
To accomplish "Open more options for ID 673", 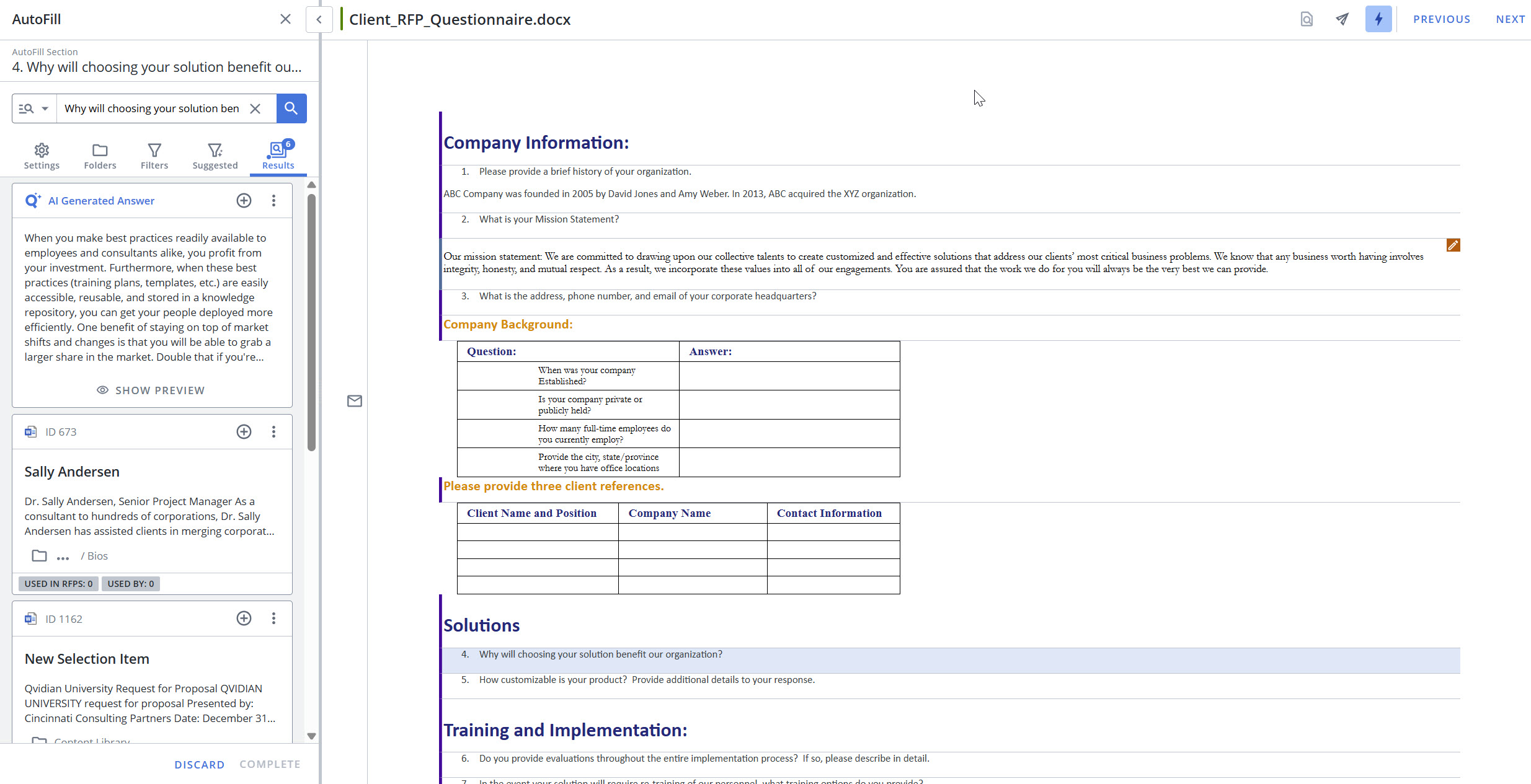I will coord(273,431).
